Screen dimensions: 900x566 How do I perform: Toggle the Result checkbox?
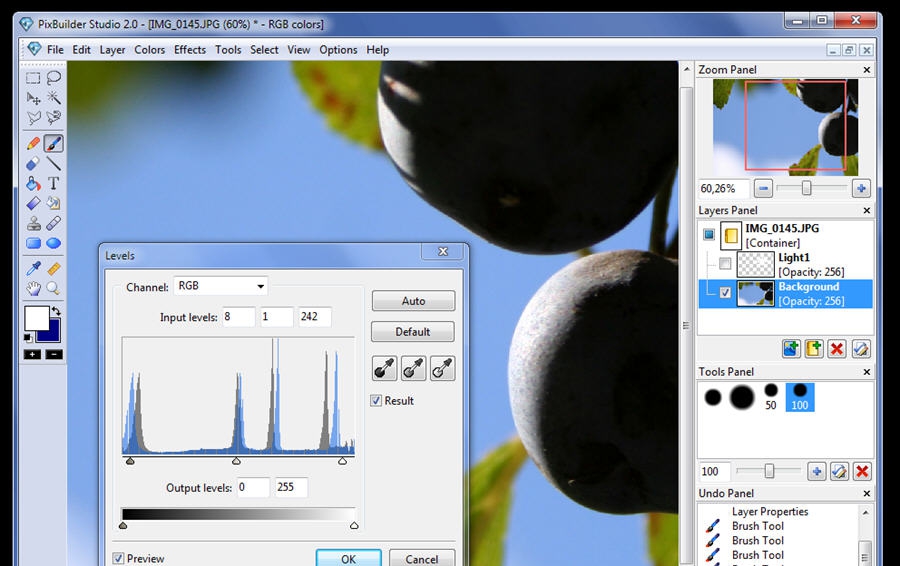point(376,401)
